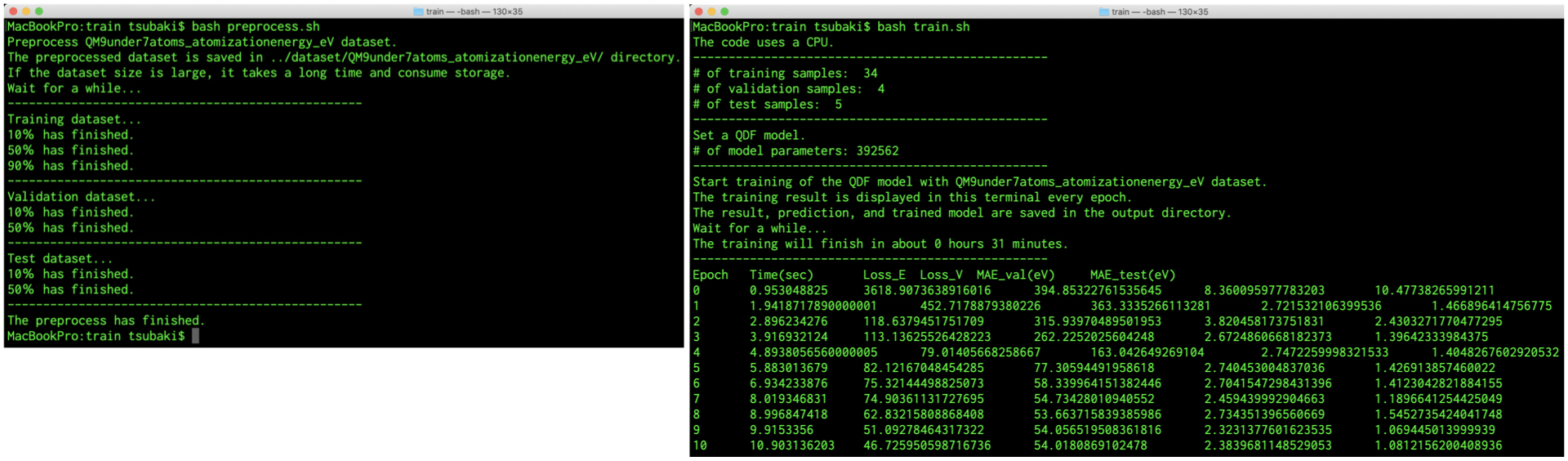Close the right terminal window running train.sh
This screenshot has width=1568, height=461.
point(698,11)
